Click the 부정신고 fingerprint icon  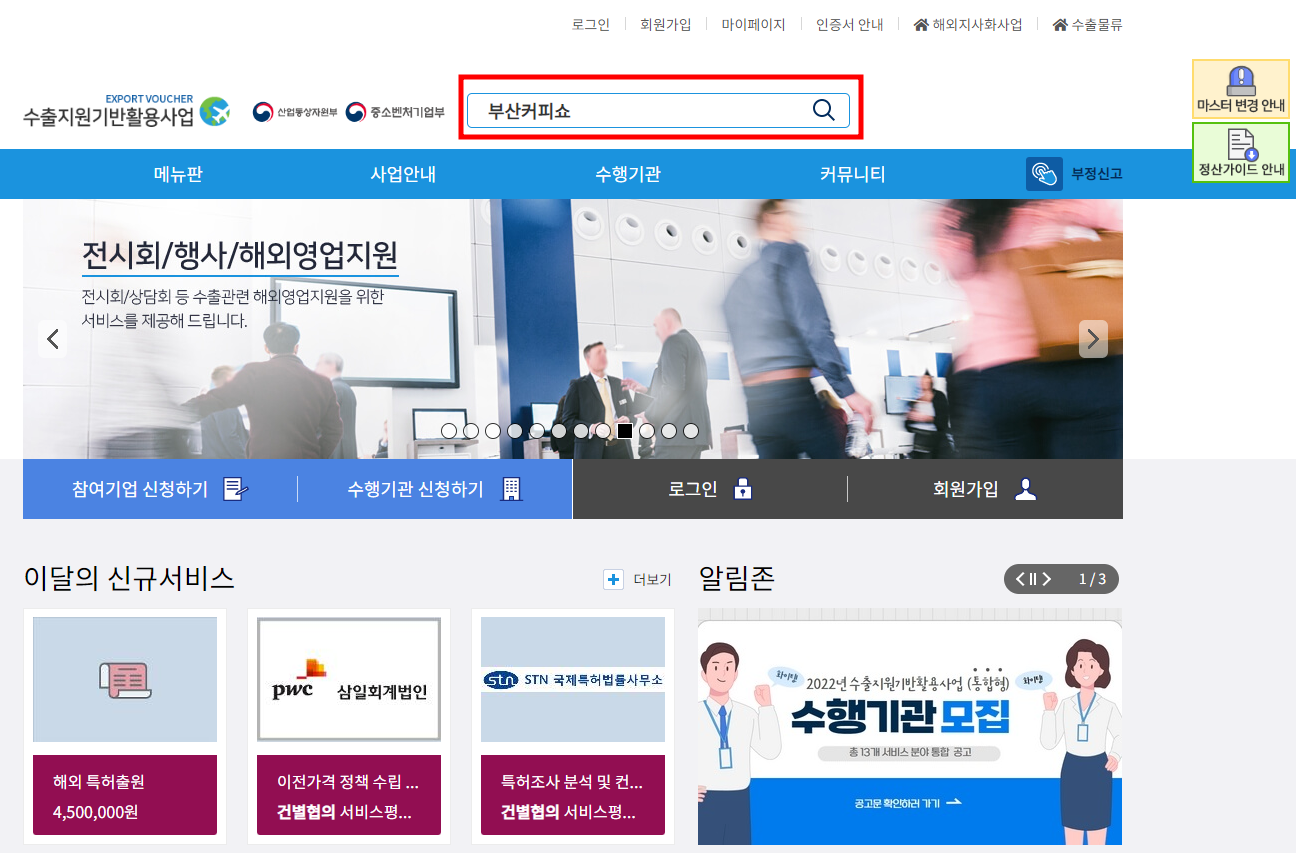tap(1044, 174)
